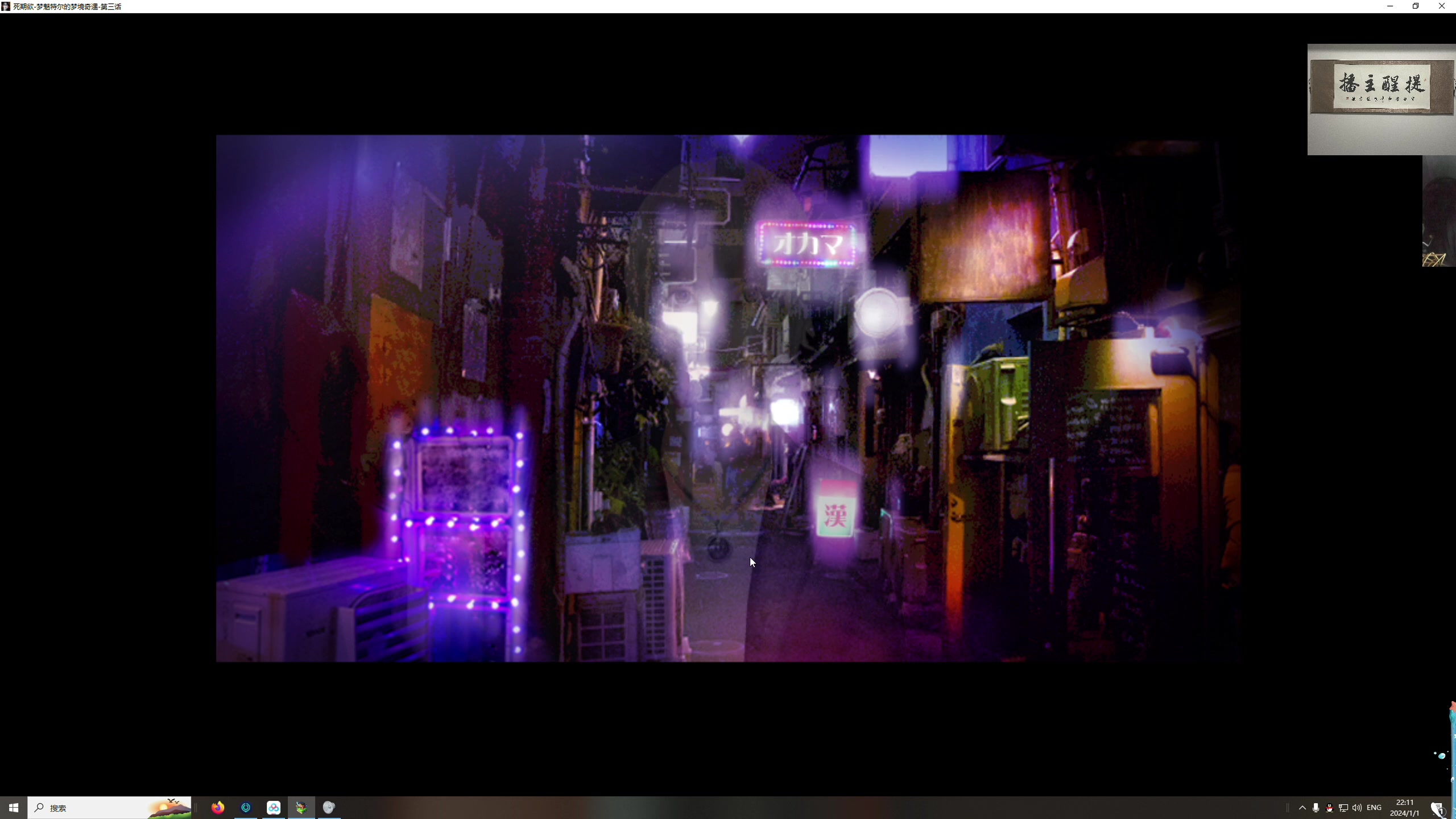This screenshot has width=1456, height=819.
Task: Switch ENG input language indicator
Action: point(1374,808)
